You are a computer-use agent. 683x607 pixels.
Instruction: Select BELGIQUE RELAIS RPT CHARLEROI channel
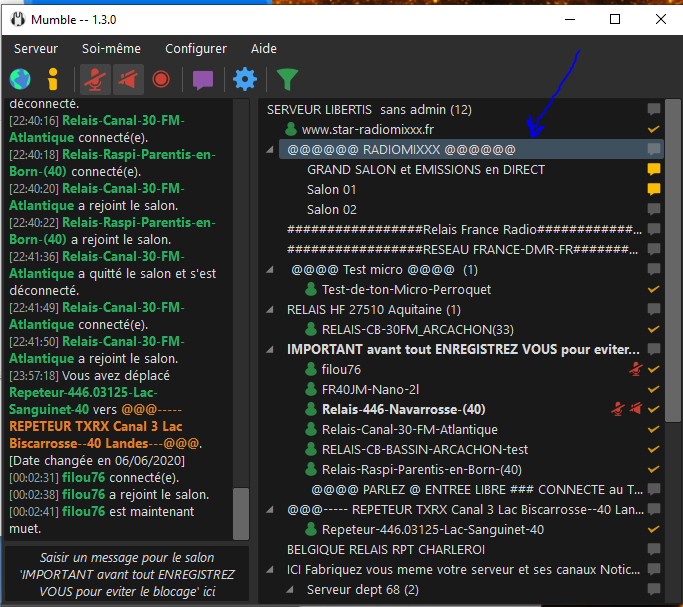[385, 550]
